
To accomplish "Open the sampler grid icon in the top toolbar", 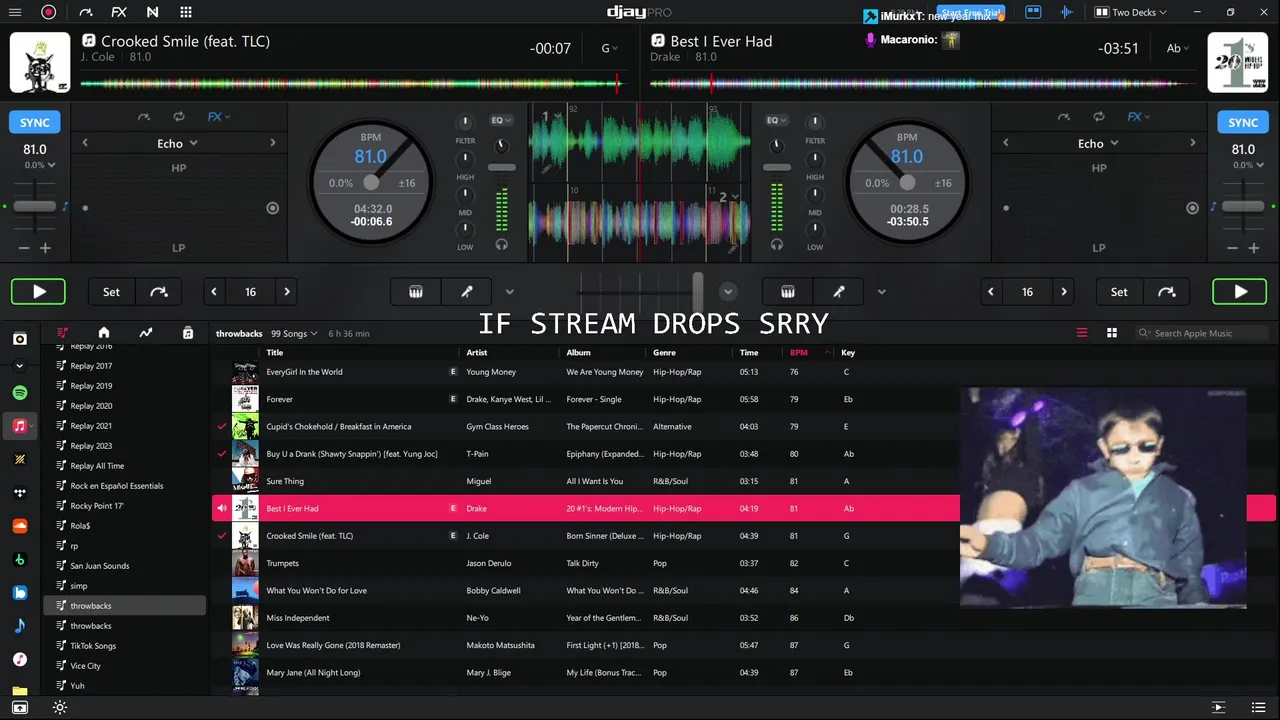I will pos(186,12).
